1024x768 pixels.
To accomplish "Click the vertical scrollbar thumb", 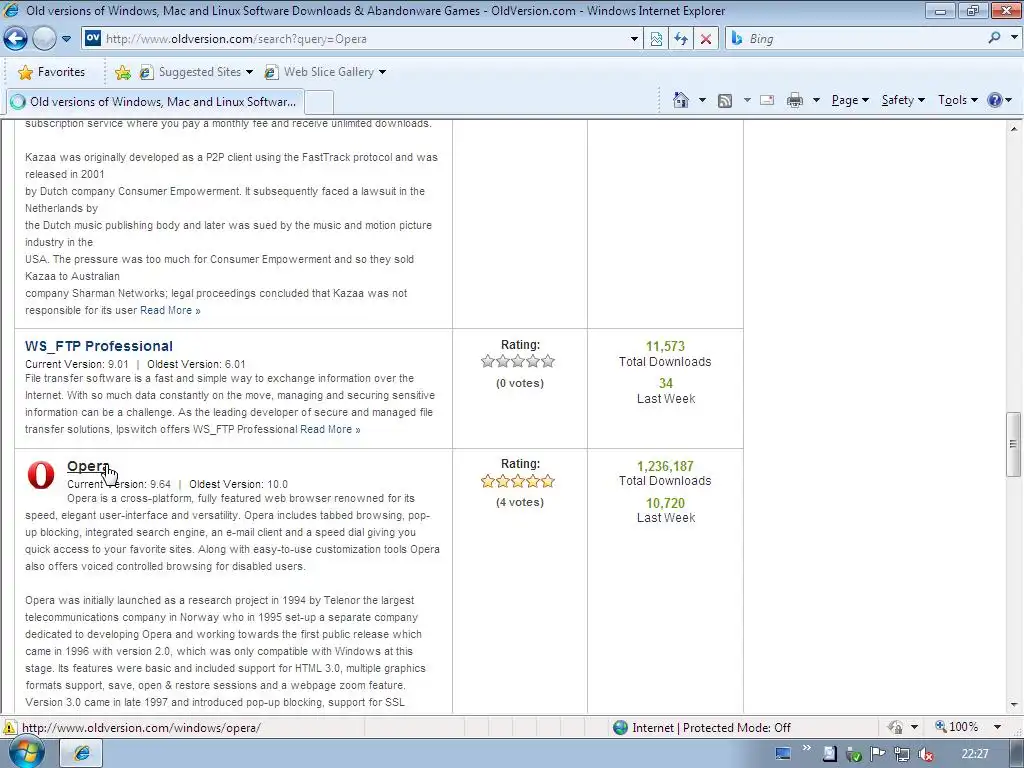I will click(1013, 444).
